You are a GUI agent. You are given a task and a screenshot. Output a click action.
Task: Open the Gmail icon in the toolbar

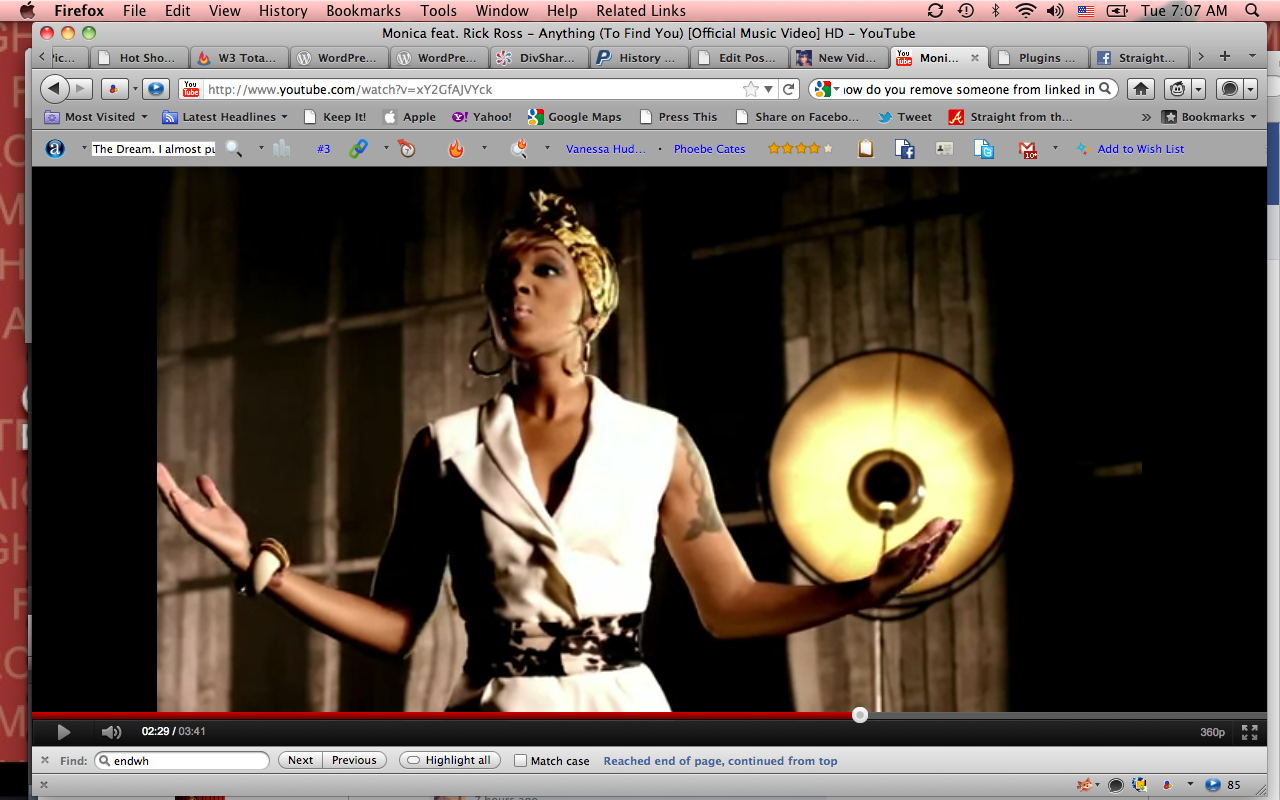[x=1028, y=149]
